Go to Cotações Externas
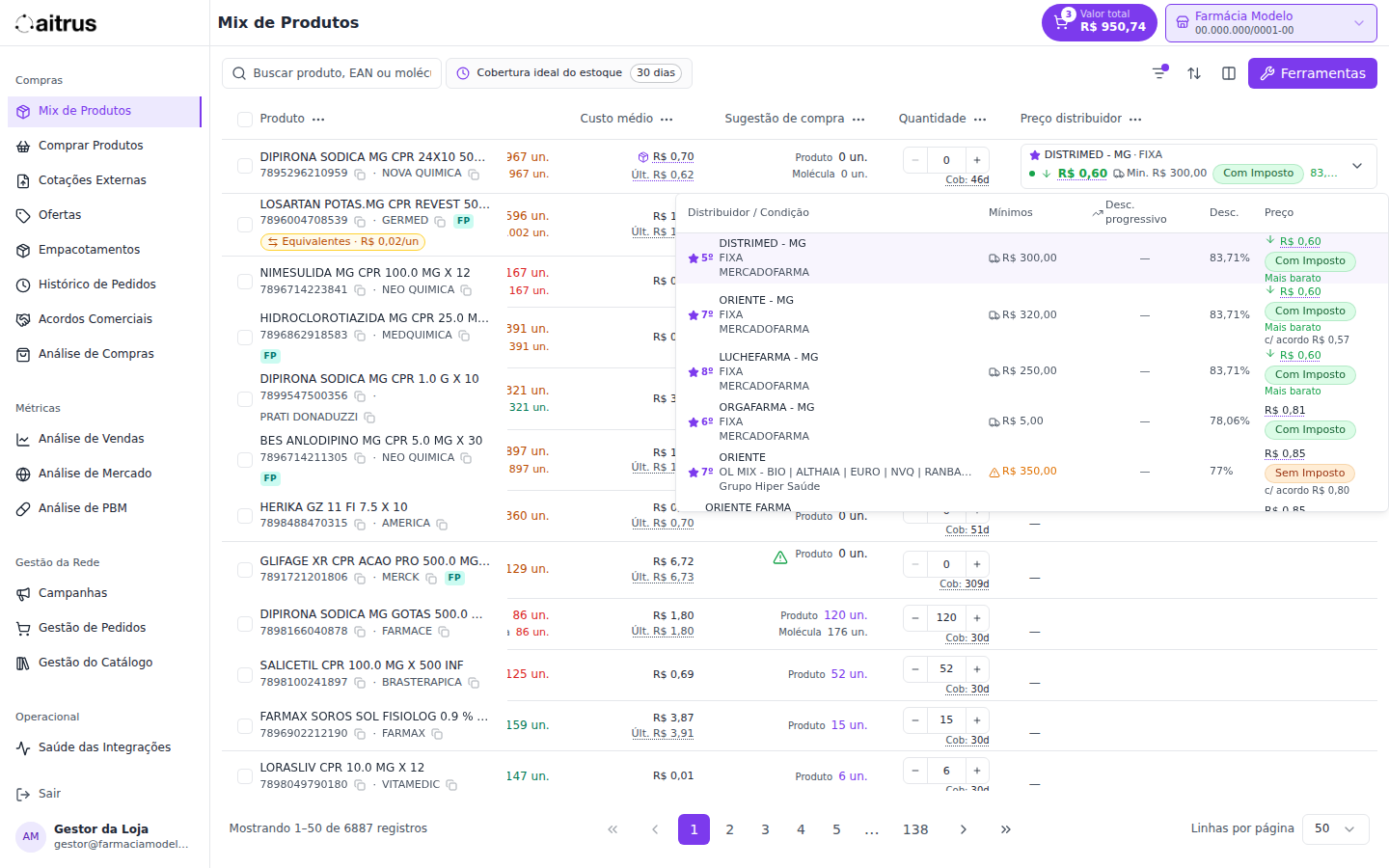This screenshot has width=1389, height=868. click(x=104, y=180)
